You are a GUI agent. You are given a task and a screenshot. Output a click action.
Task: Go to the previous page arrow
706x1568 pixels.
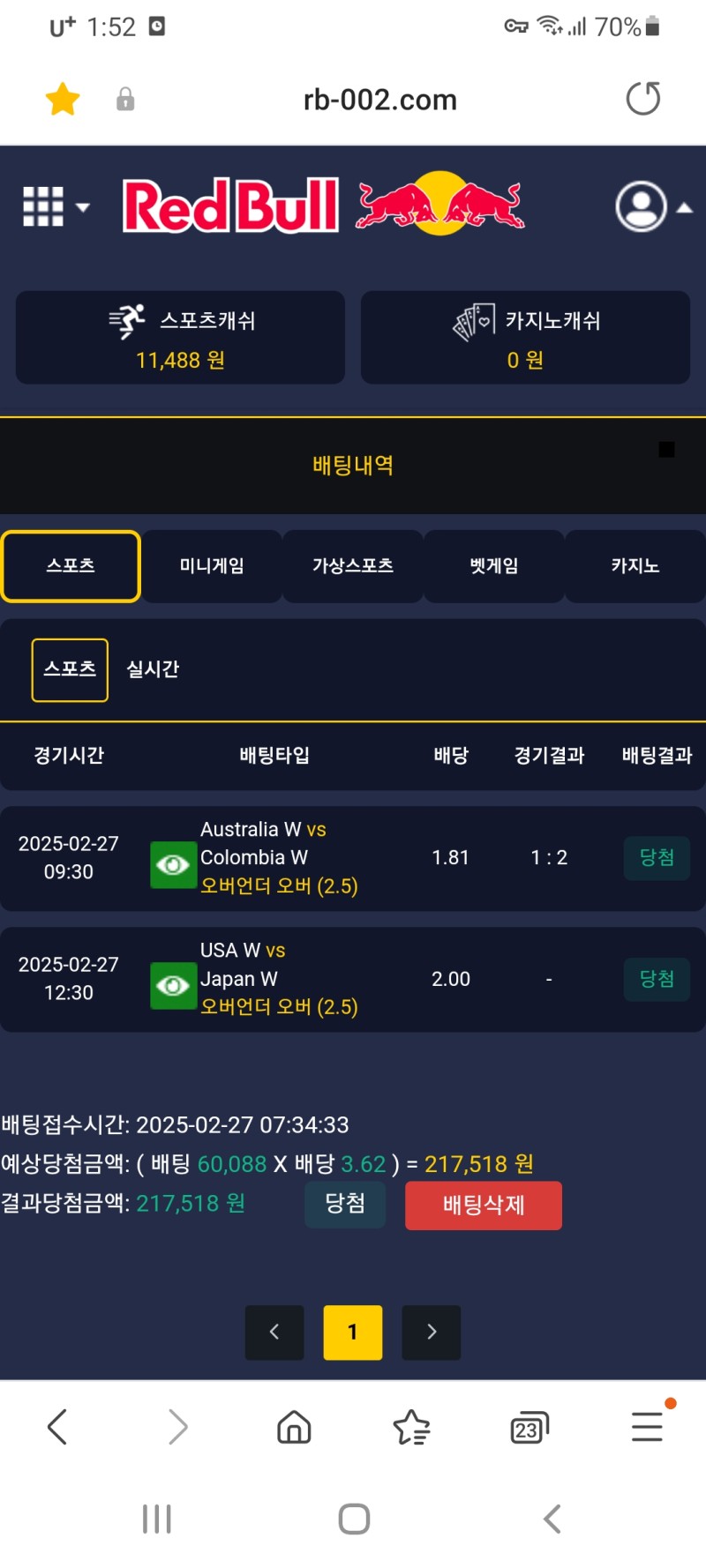(x=274, y=1332)
